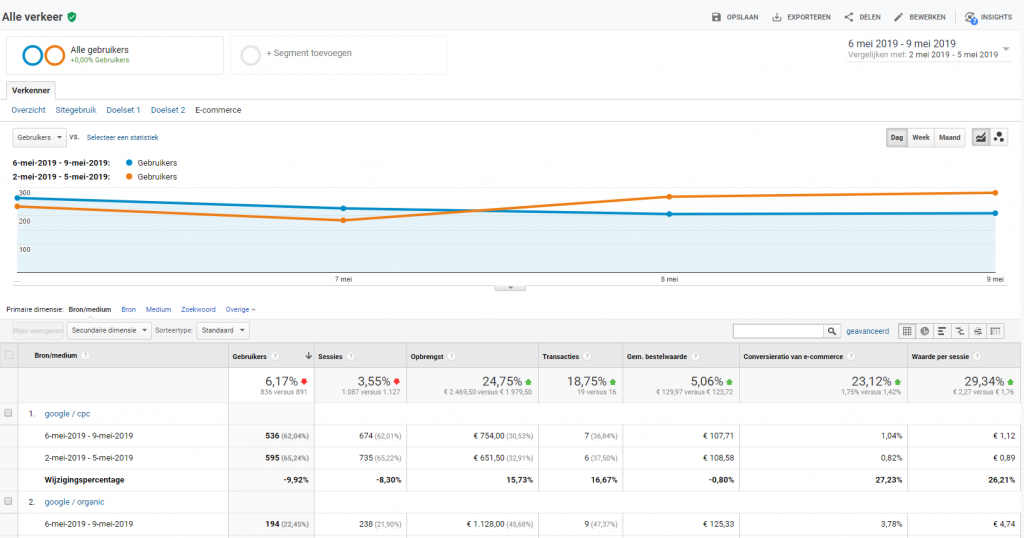Viewport: 1024px width, 538px height.
Task: Click the Transacties column header
Action: [561, 356]
